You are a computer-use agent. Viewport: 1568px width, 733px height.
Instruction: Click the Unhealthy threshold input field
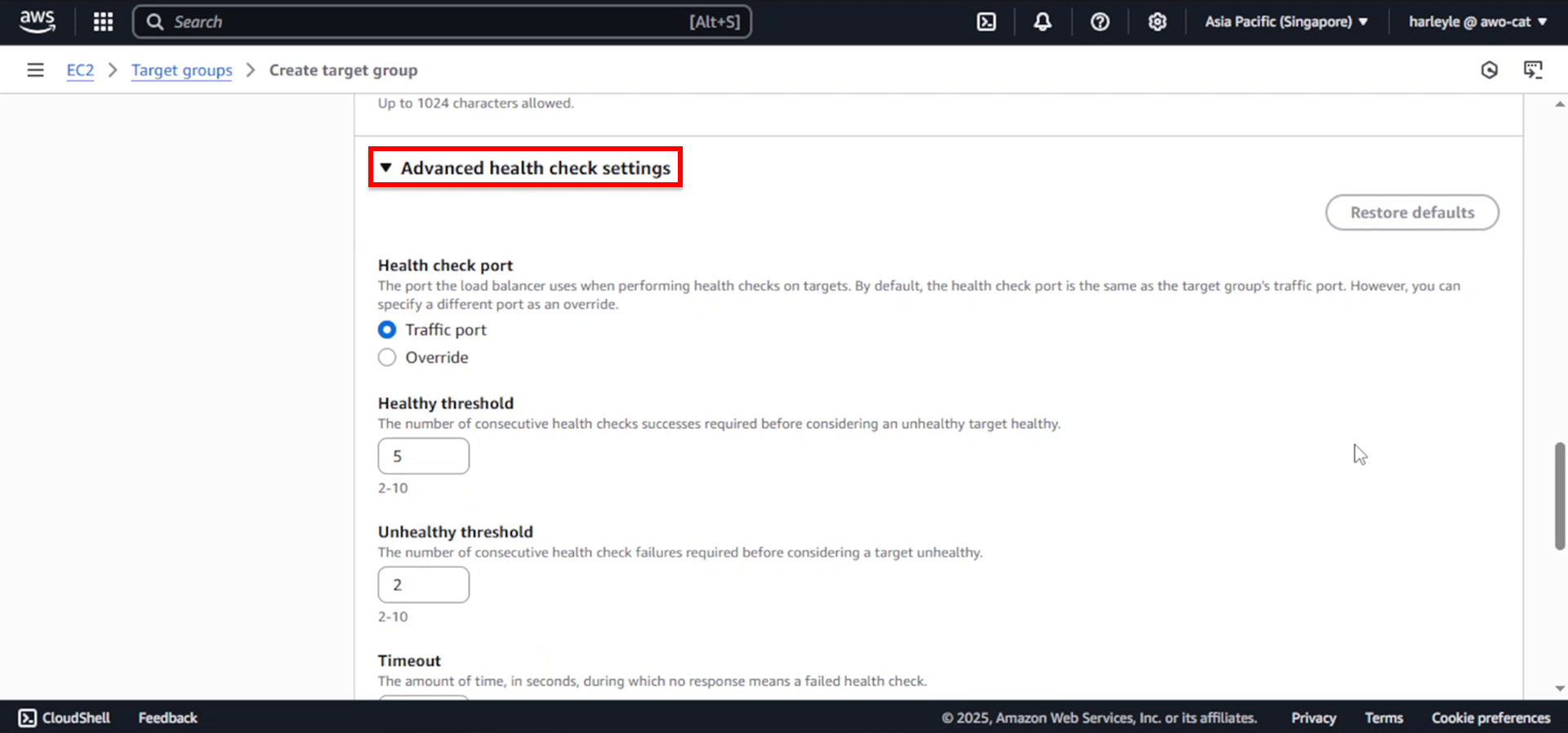click(424, 585)
